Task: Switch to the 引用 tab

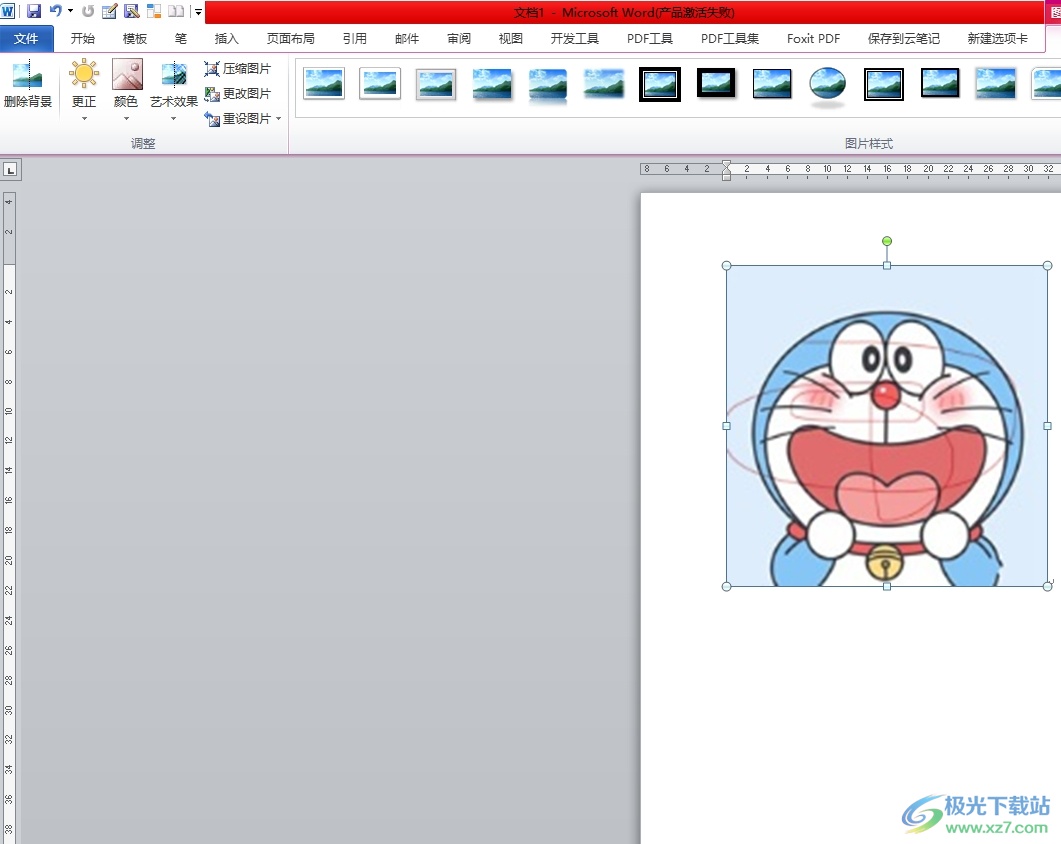Action: coord(355,39)
